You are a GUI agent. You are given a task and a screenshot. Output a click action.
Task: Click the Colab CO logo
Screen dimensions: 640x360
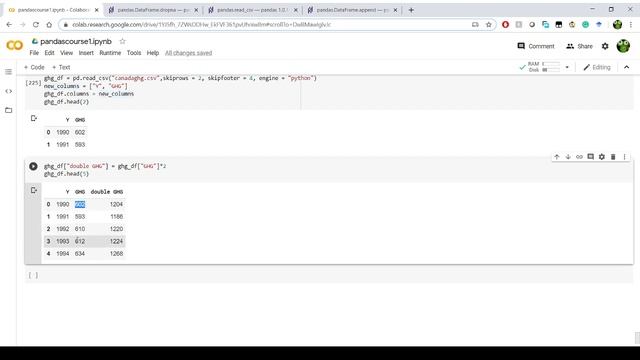coord(15,45)
